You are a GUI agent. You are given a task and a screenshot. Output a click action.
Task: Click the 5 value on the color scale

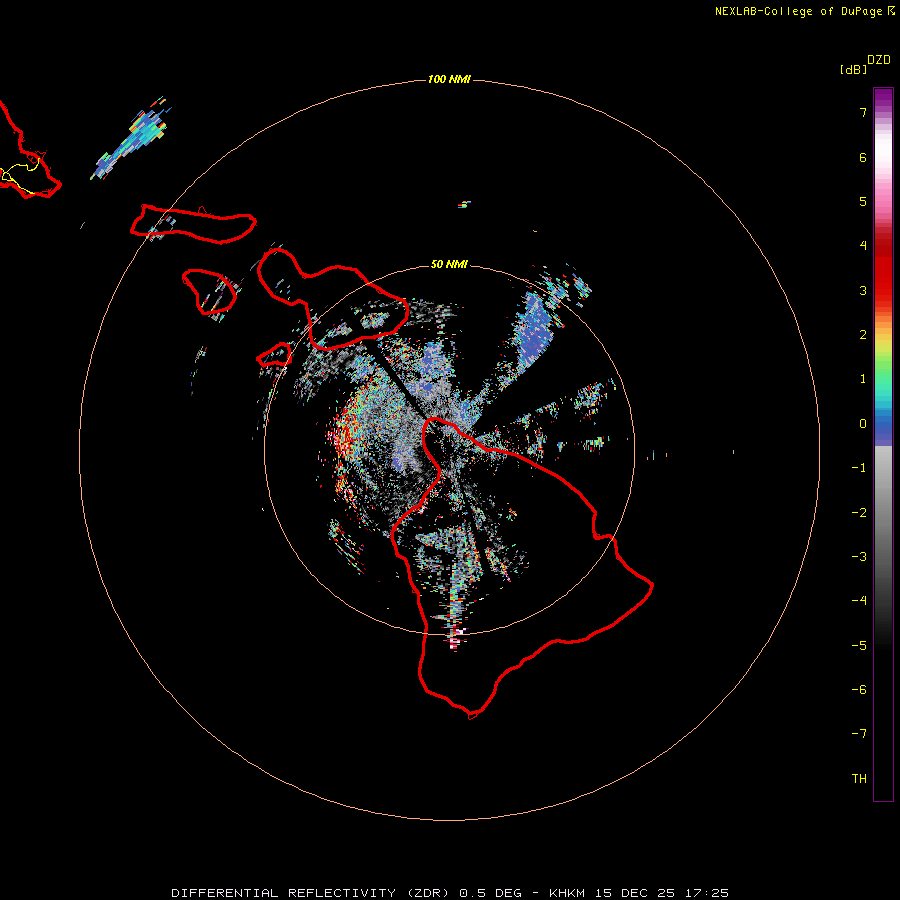pos(863,201)
